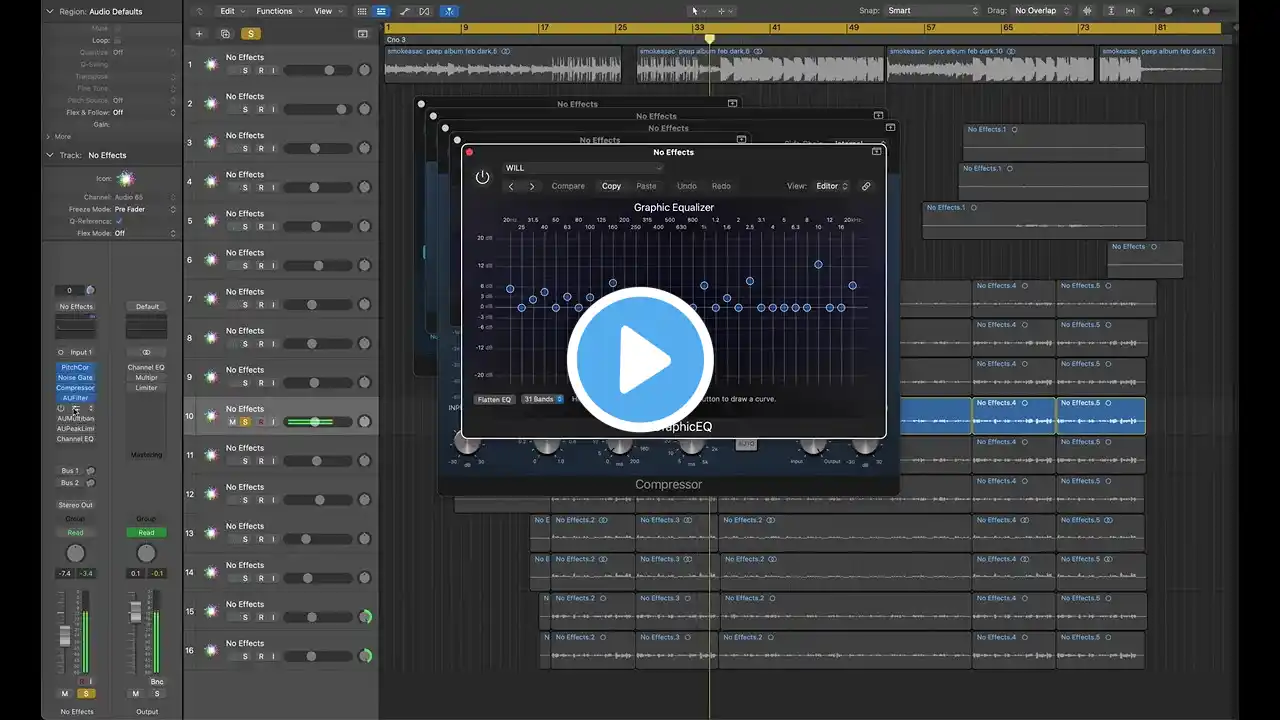Click the large video play button
Image resolution: width=1280 pixels, height=720 pixels.
[640, 360]
